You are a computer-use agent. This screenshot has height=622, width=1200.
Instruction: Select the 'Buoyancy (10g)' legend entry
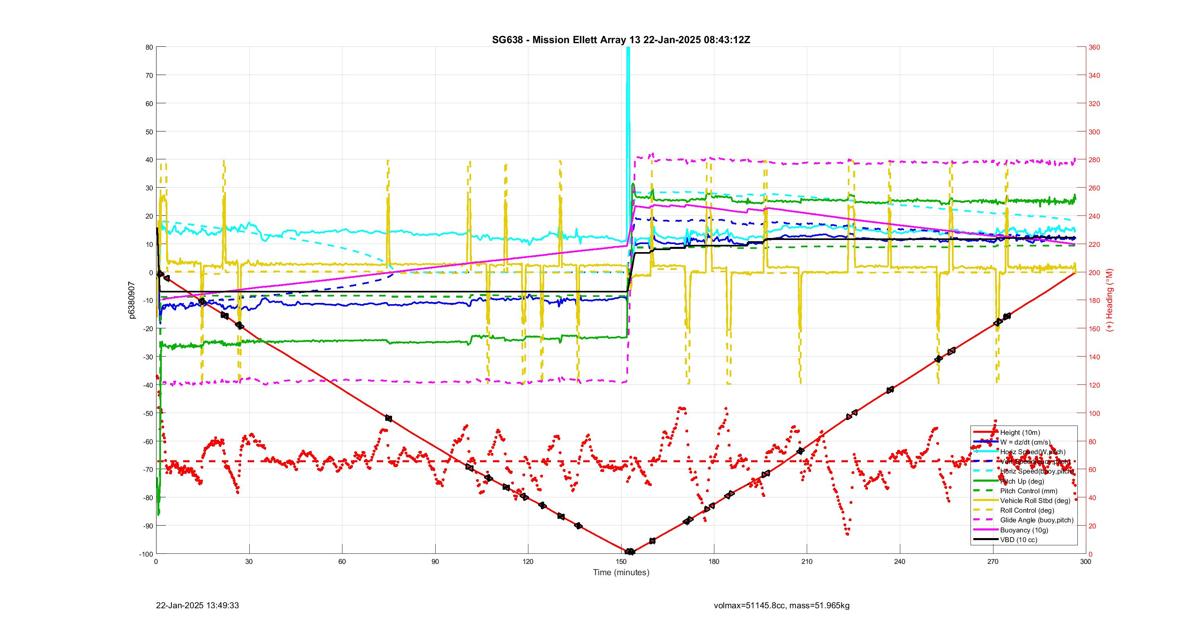coord(1024,530)
